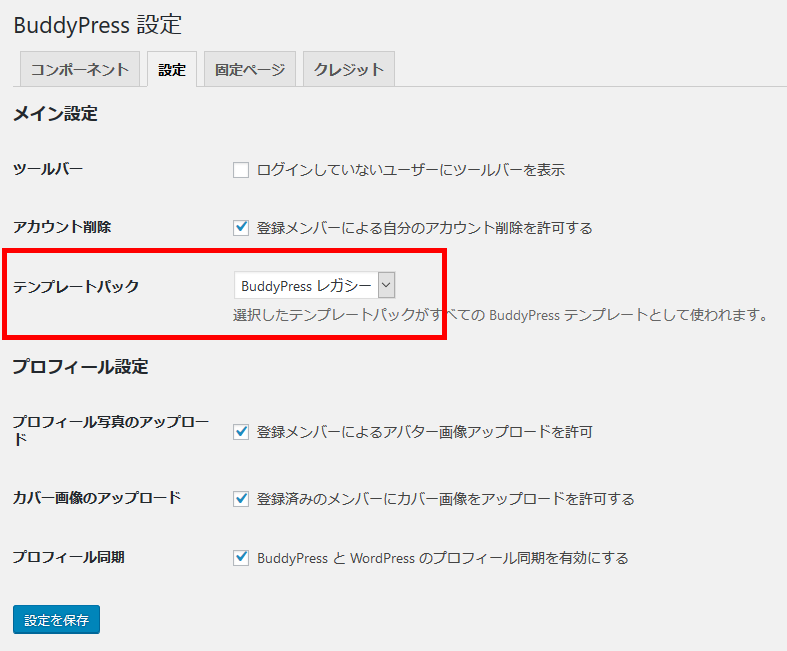Open the クレジット tab
This screenshot has width=787, height=651.
(x=349, y=69)
